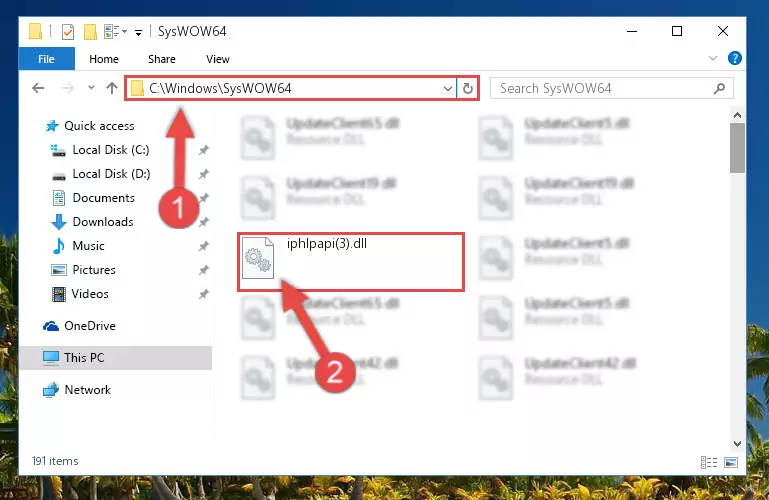Go up one folder level
769x500 pixels.
coord(112,88)
